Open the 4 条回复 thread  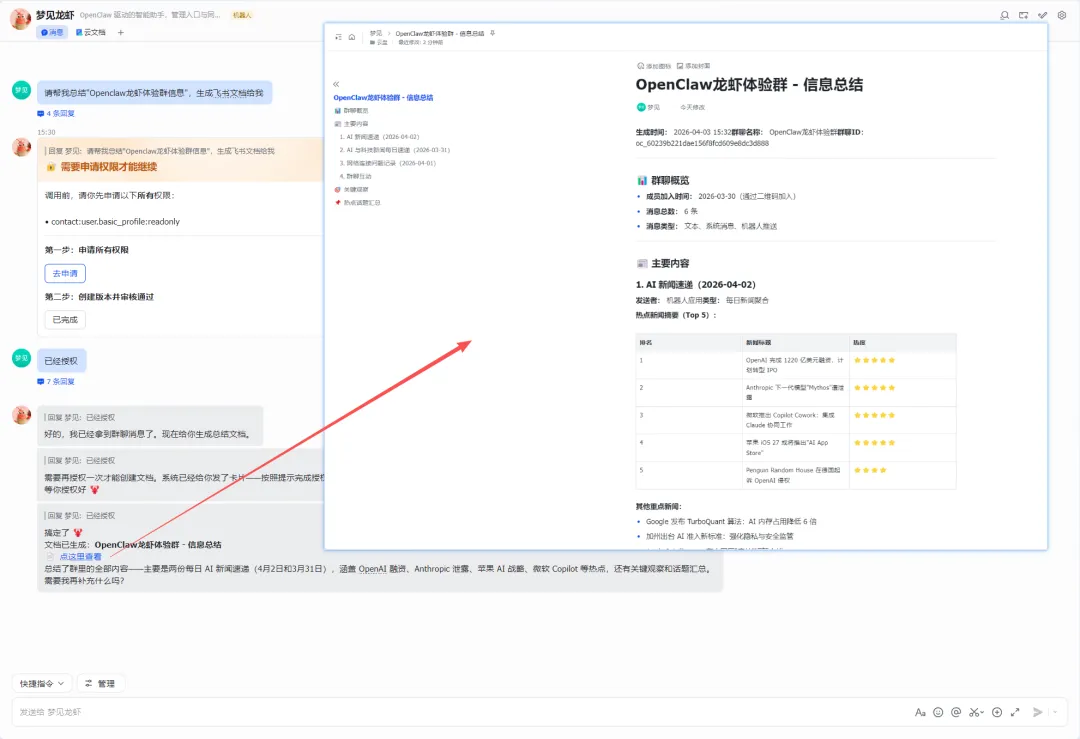point(56,114)
